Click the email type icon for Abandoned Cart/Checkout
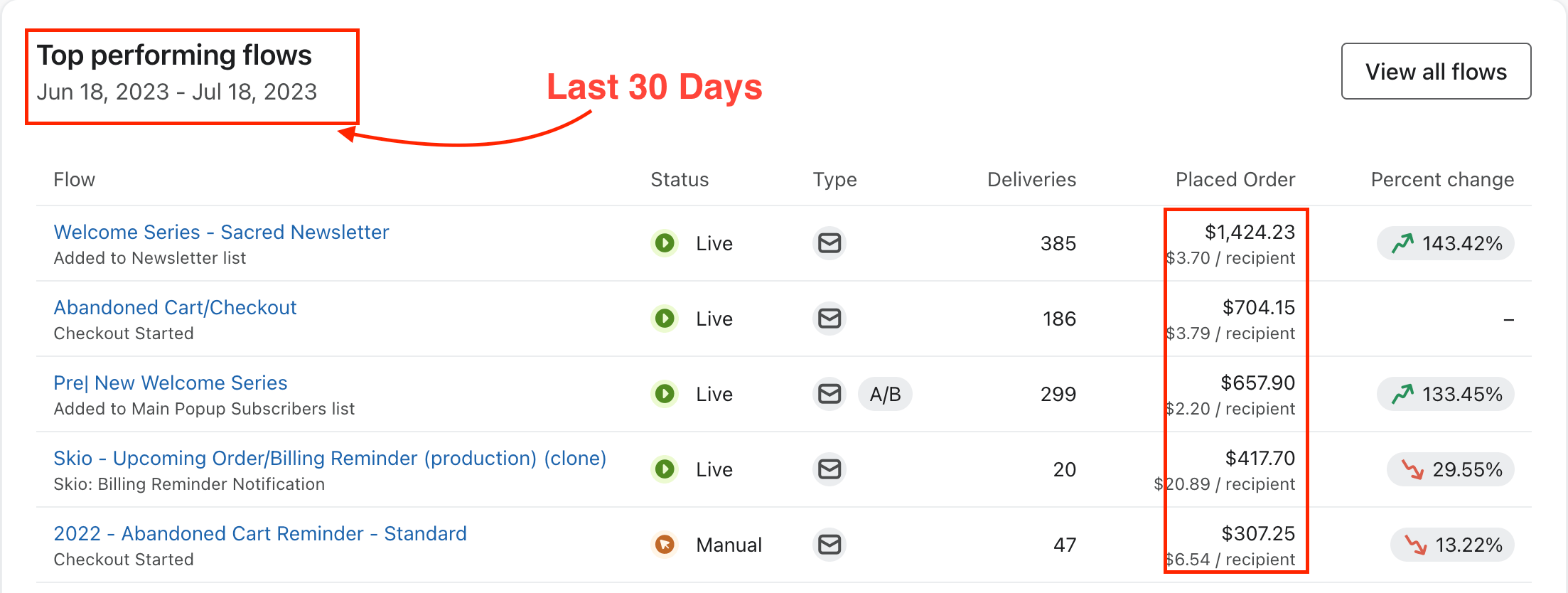1568x593 pixels. pyautogui.click(x=829, y=319)
